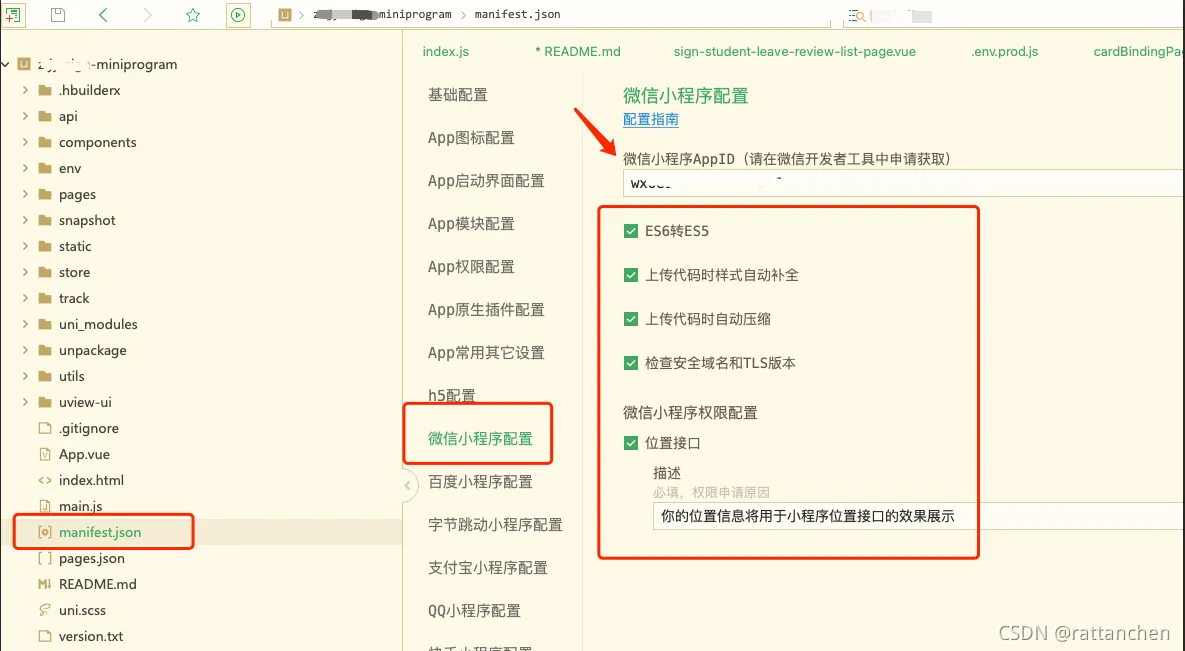Open the App权限配置 section
This screenshot has width=1185, height=651.
pos(471,267)
